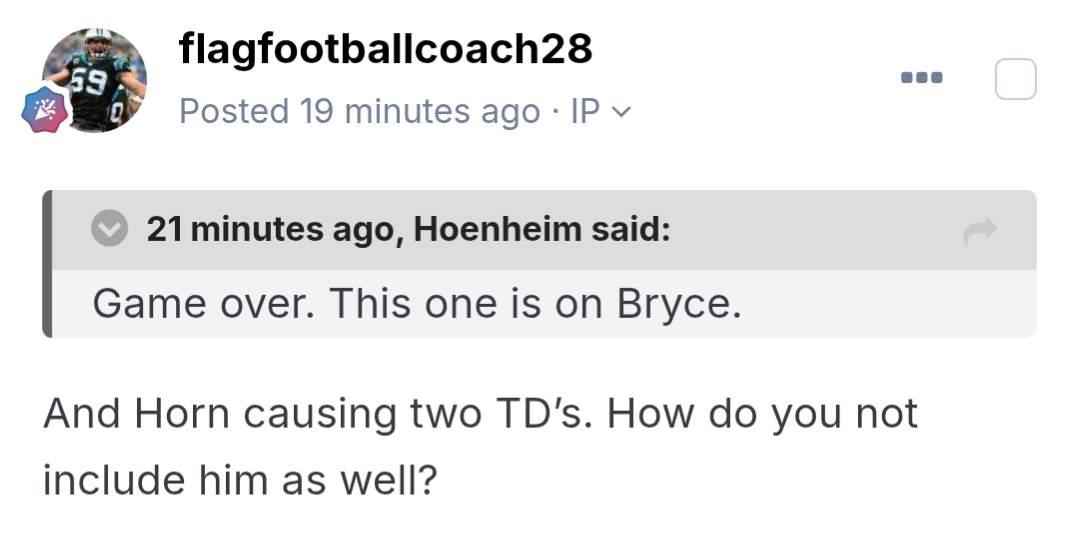This screenshot has width=1079, height=558.
Task: Open the three-dots post options menu
Action: (921, 78)
